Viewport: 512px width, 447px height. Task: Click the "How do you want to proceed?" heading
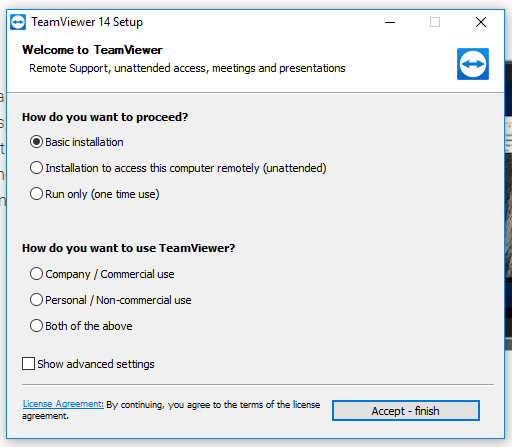click(x=105, y=117)
